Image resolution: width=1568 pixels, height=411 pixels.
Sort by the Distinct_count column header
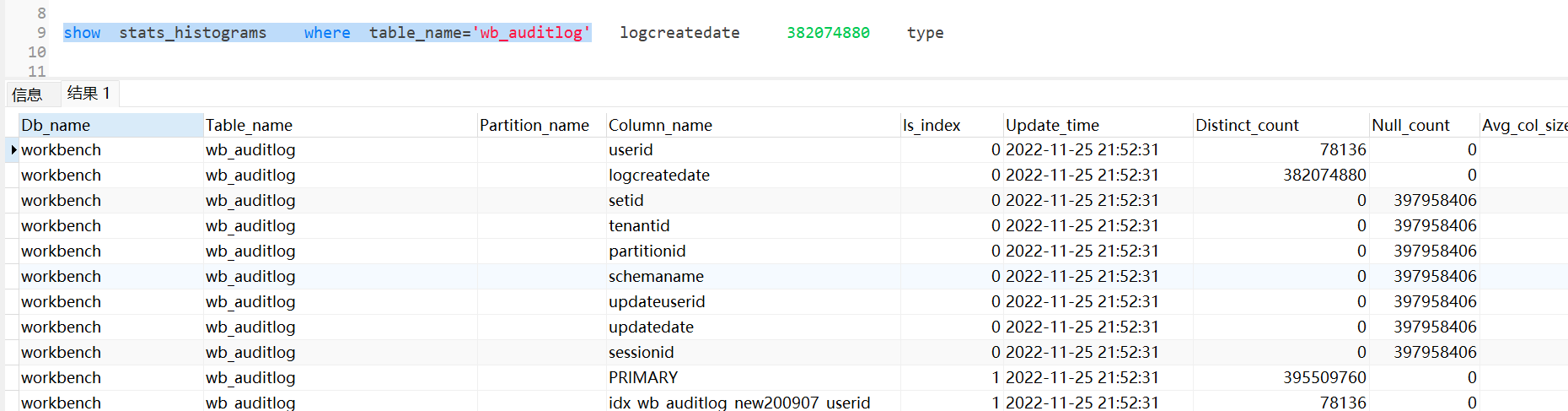(1247, 125)
